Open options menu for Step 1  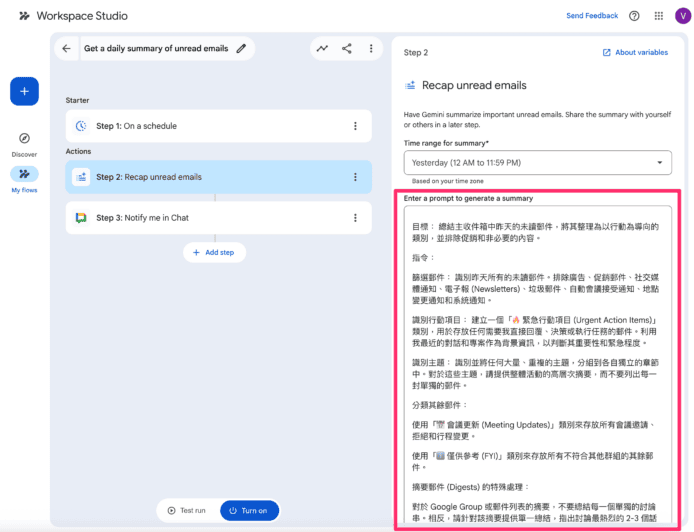[355, 126]
